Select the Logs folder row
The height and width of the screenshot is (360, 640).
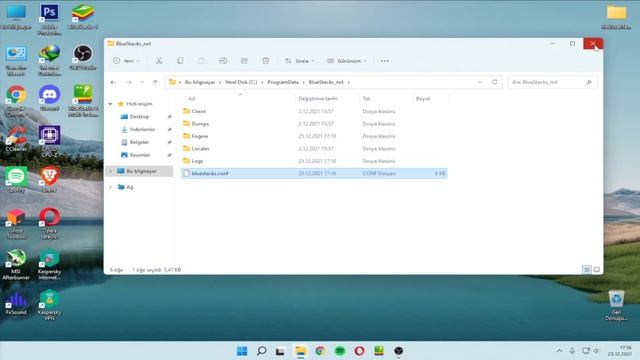[314, 161]
